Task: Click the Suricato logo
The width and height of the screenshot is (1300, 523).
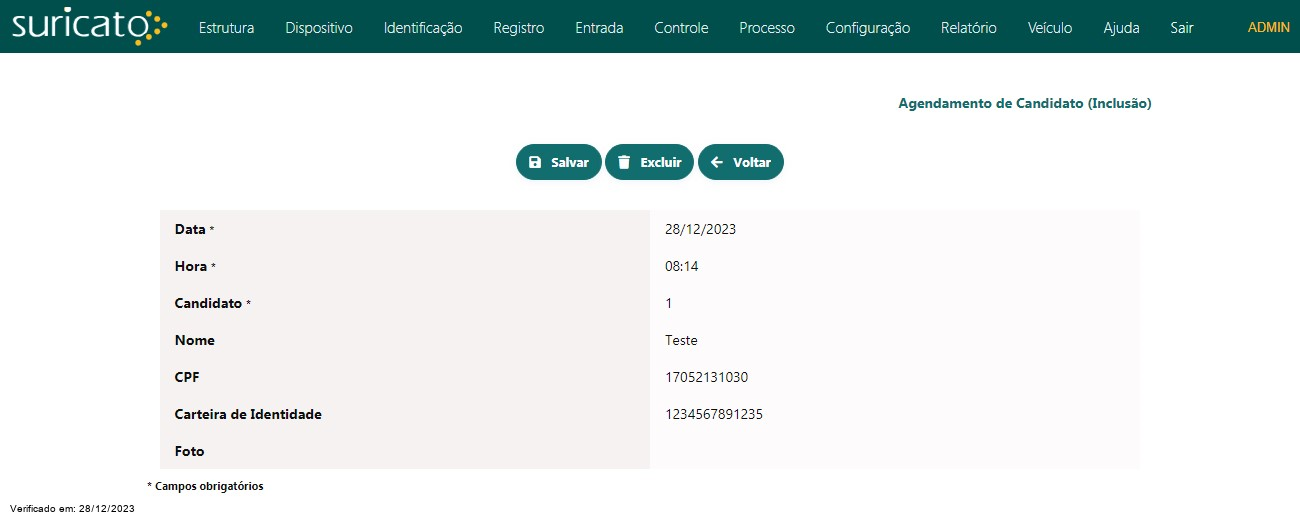Action: pyautogui.click(x=90, y=26)
